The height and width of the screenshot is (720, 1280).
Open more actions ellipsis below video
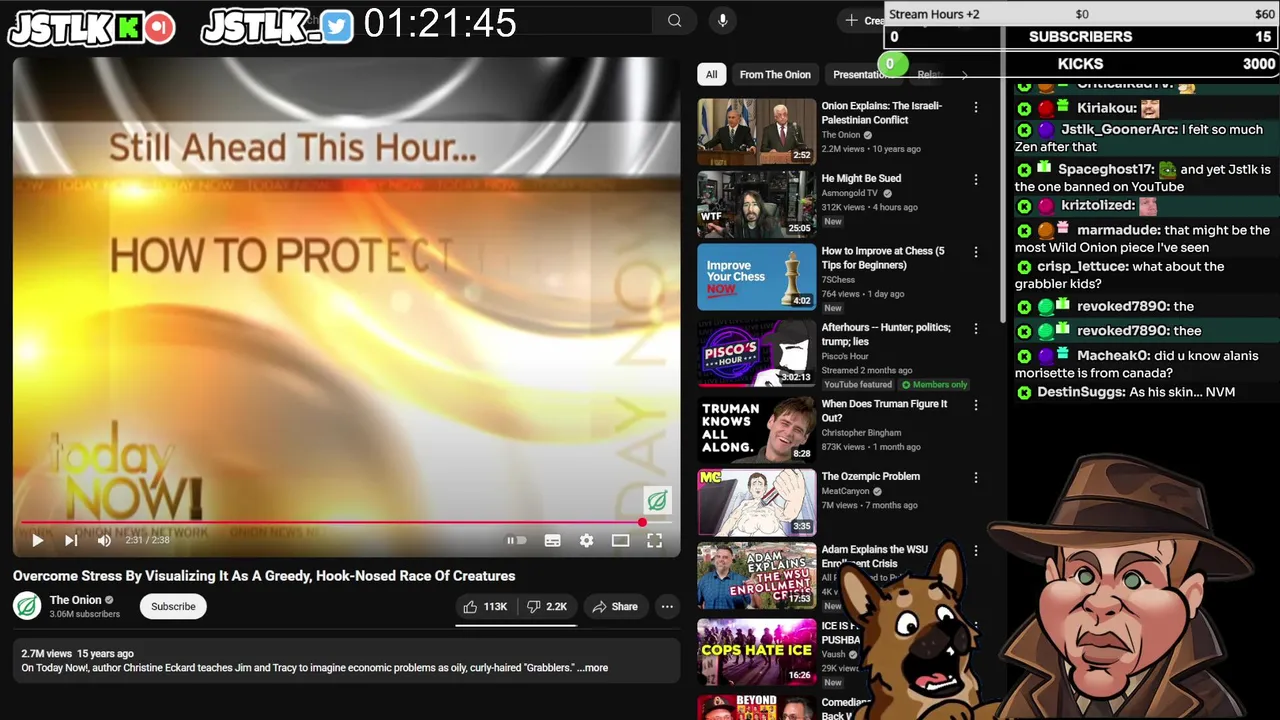pos(667,606)
